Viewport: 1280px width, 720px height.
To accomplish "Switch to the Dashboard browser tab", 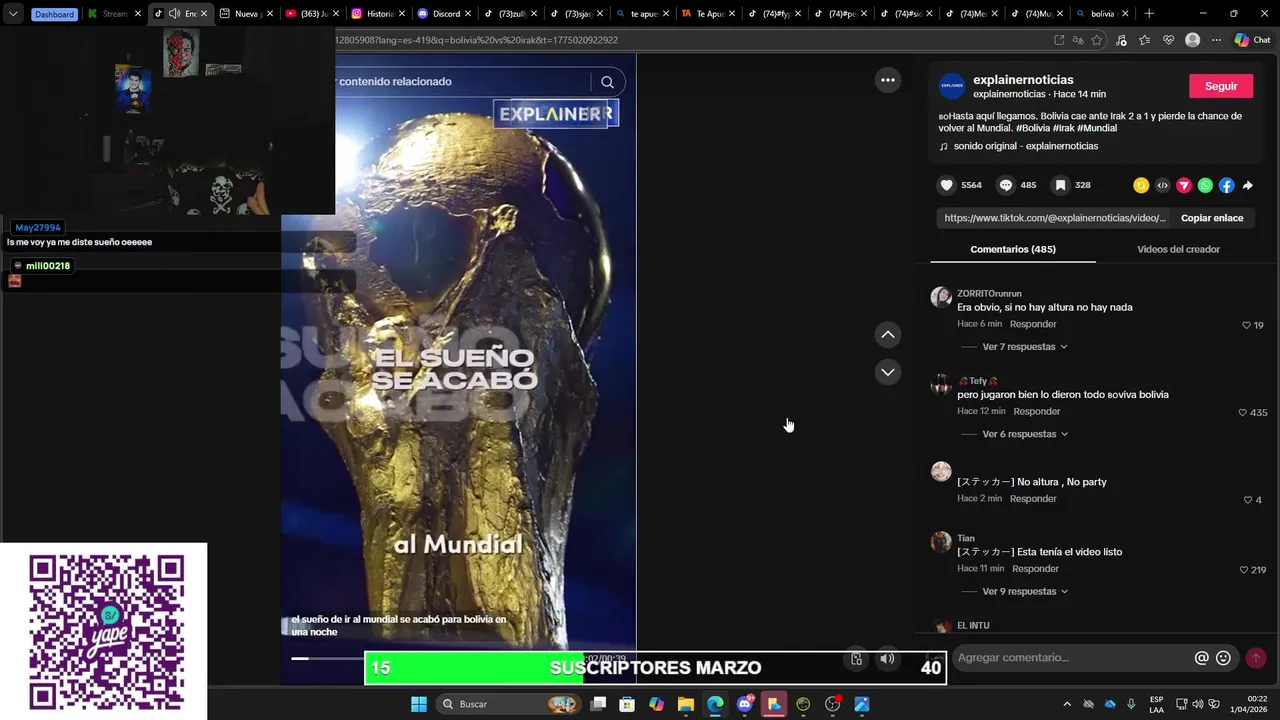I will (54, 14).
